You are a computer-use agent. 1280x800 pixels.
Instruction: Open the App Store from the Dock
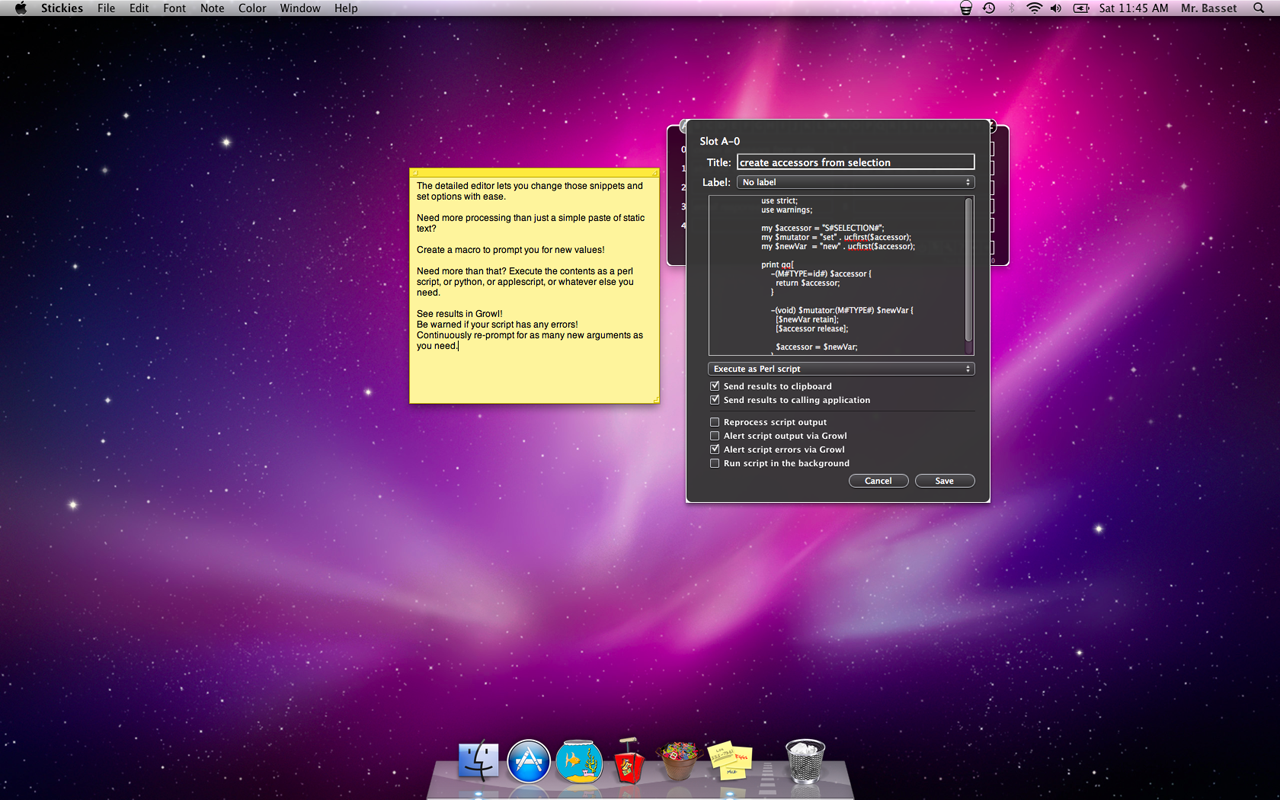pos(529,761)
